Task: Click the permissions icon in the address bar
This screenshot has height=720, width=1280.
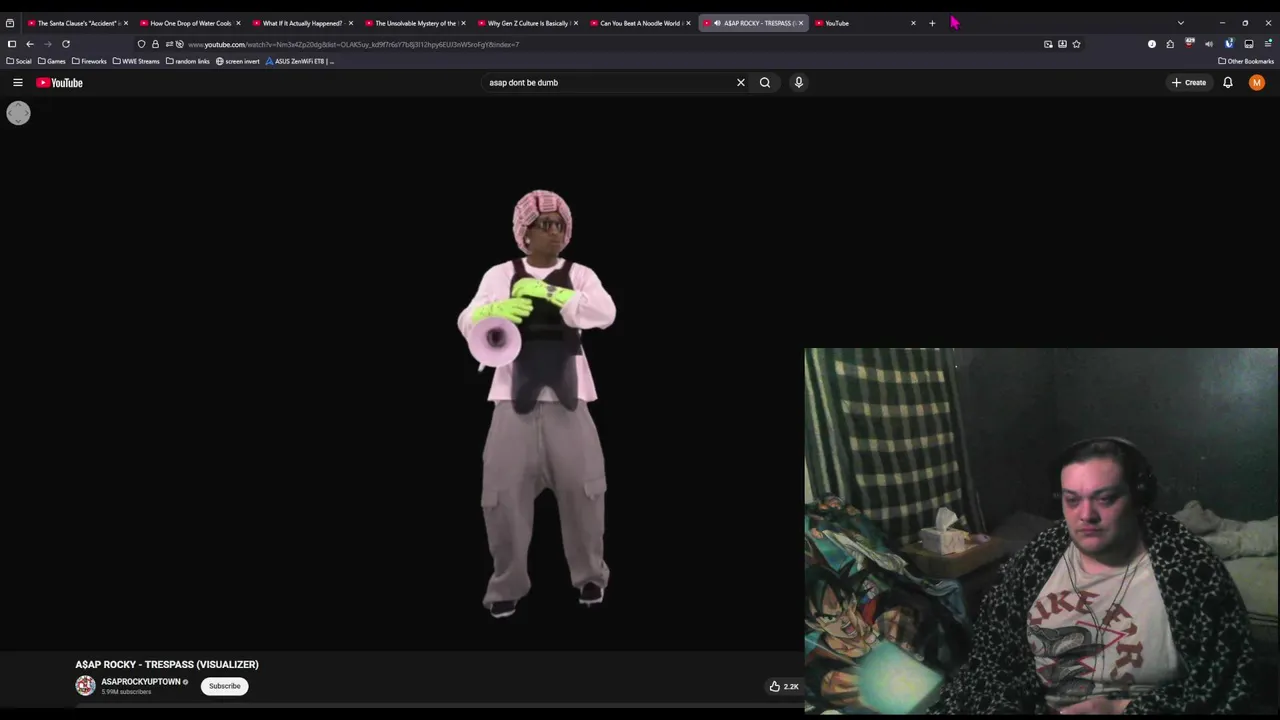Action: tap(174, 44)
